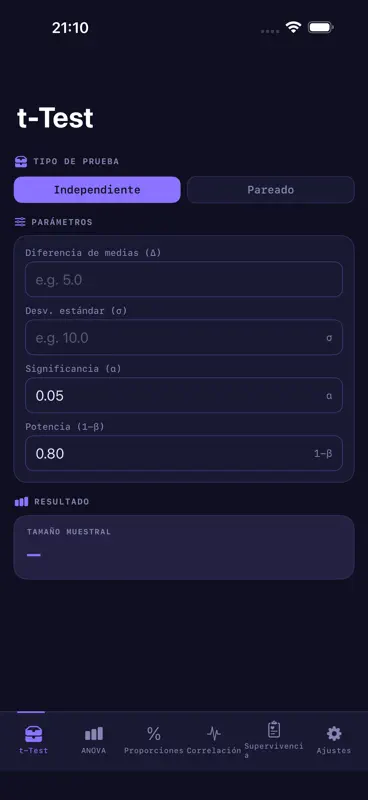
Task: Select the Independiente test type
Action: 97,190
